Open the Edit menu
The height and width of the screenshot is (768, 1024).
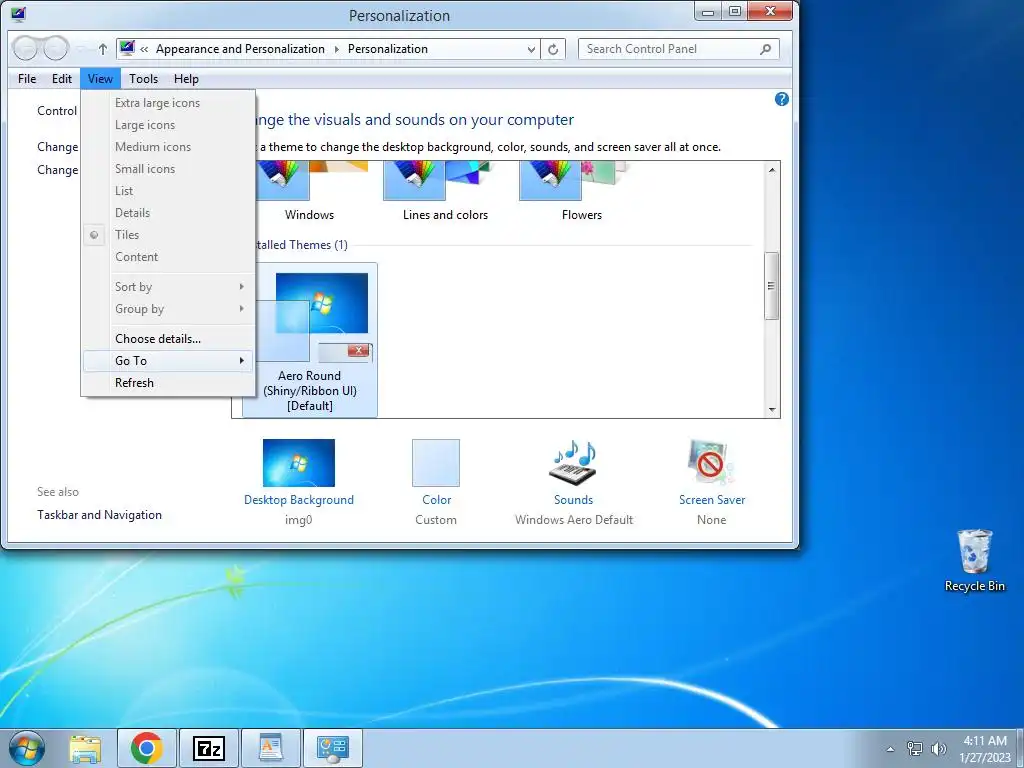click(x=61, y=79)
